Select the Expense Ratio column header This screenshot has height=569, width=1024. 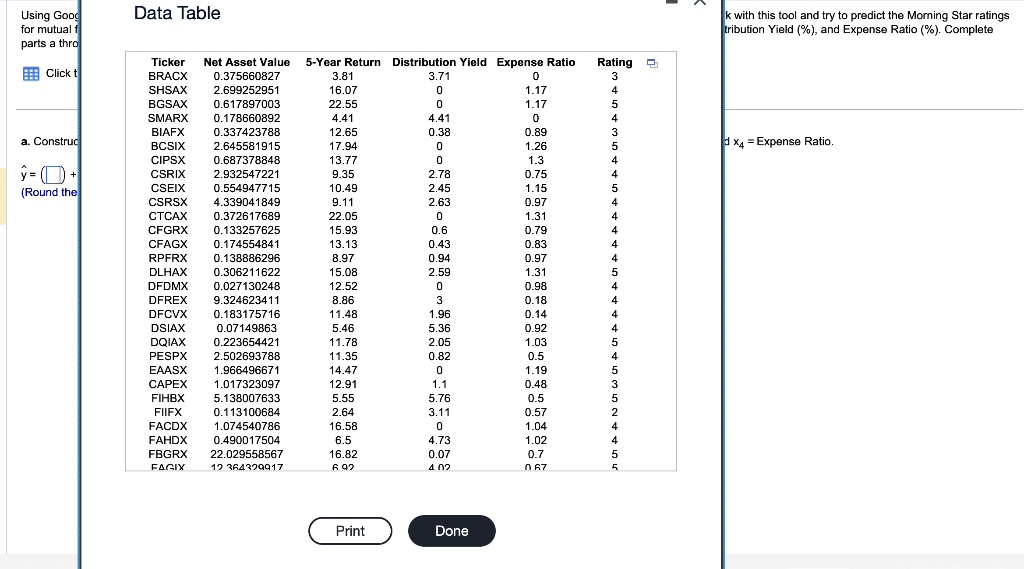(536, 62)
